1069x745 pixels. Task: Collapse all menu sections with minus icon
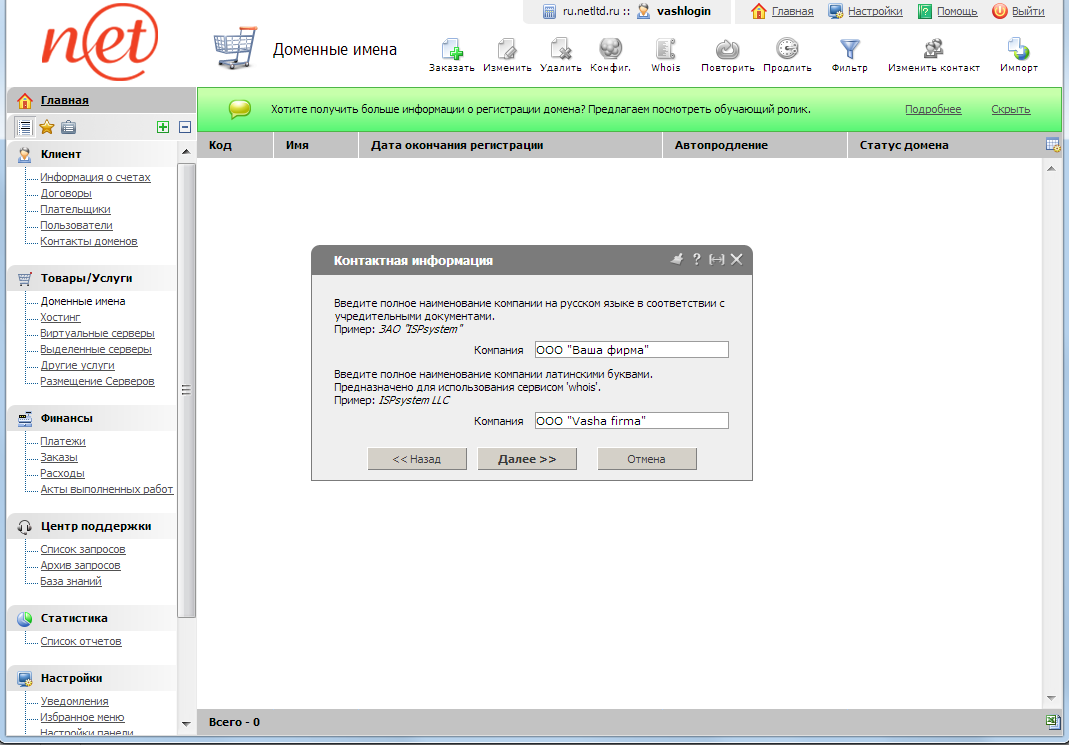coord(185,127)
